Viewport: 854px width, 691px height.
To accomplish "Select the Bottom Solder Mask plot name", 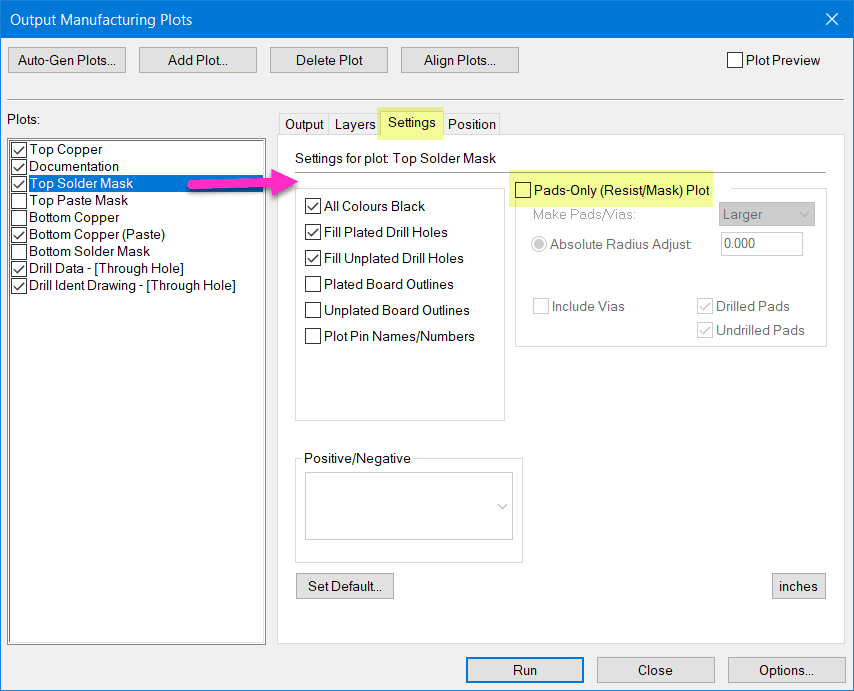I will click(89, 251).
